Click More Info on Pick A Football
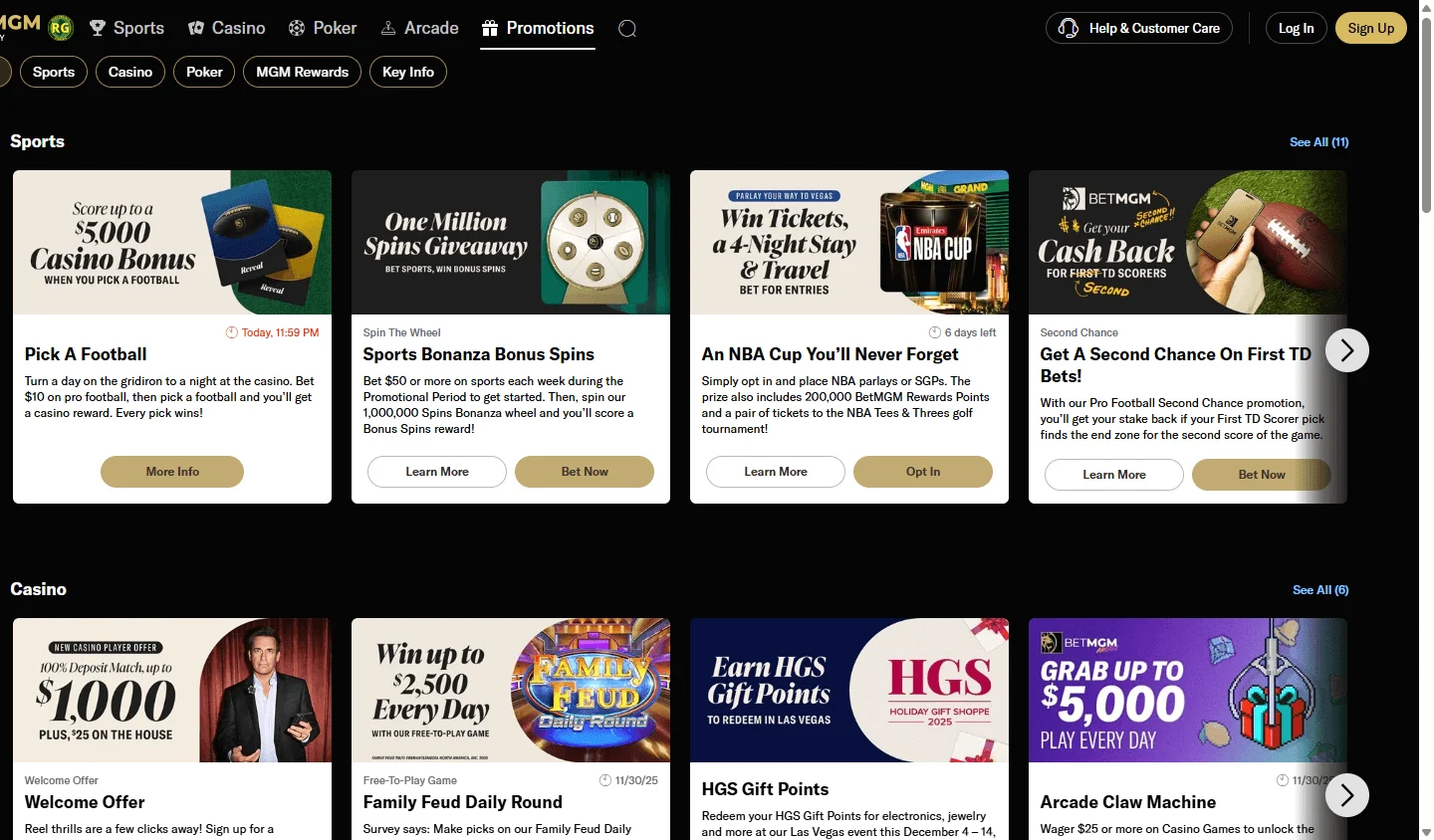The width and height of the screenshot is (1434, 840). (x=172, y=472)
